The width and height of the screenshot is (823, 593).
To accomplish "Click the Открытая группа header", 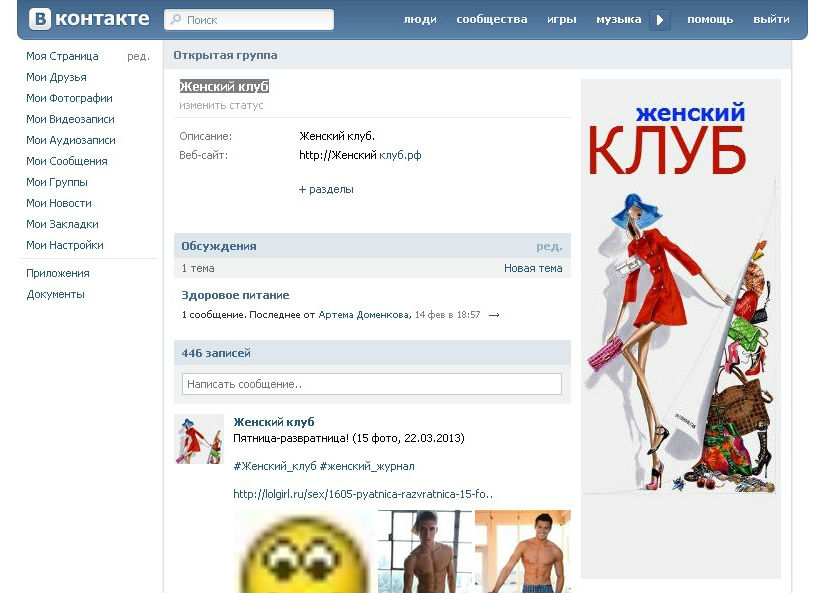I will (225, 55).
